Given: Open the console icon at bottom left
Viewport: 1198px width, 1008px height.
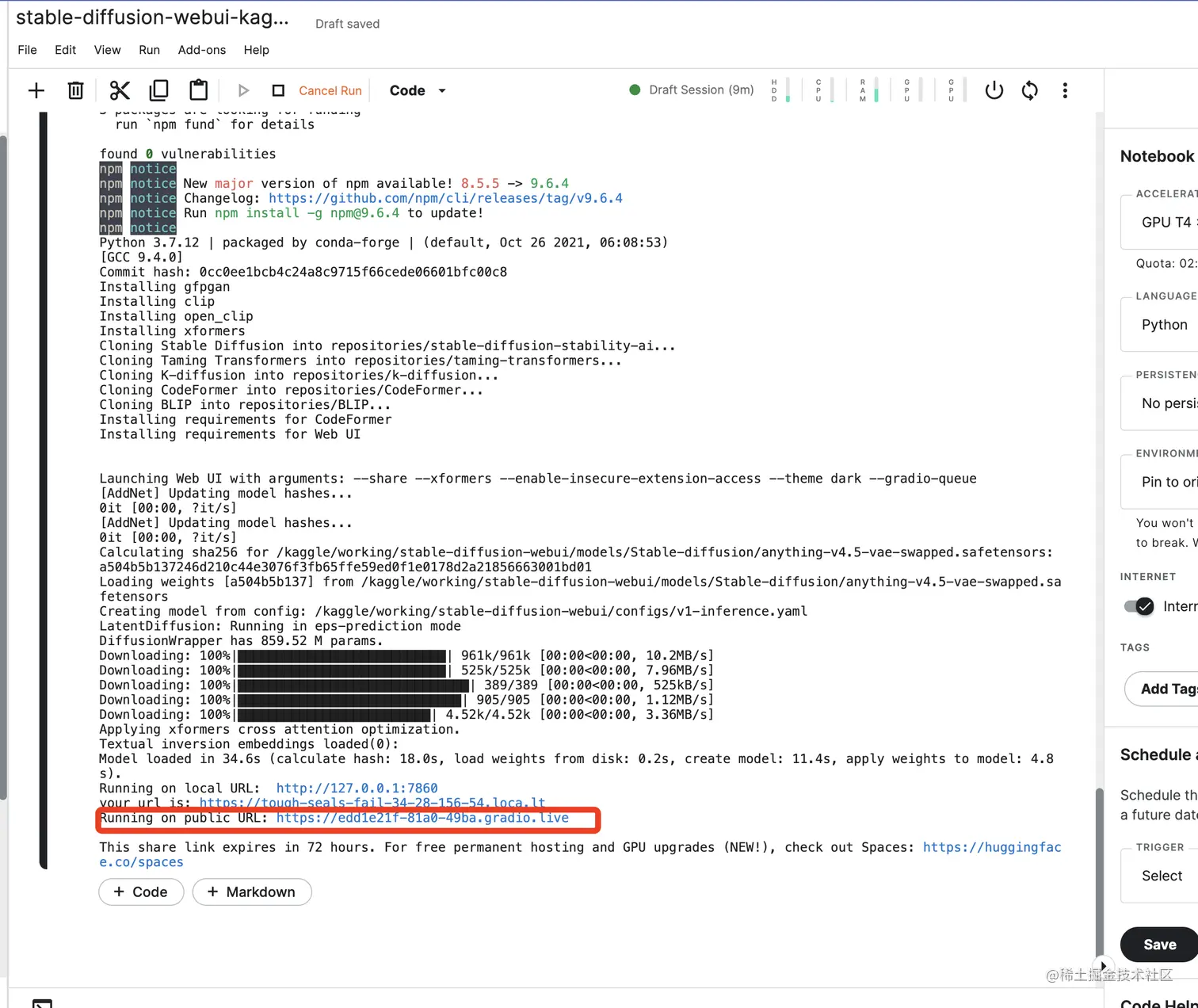Looking at the screenshot, I should click(42, 1003).
